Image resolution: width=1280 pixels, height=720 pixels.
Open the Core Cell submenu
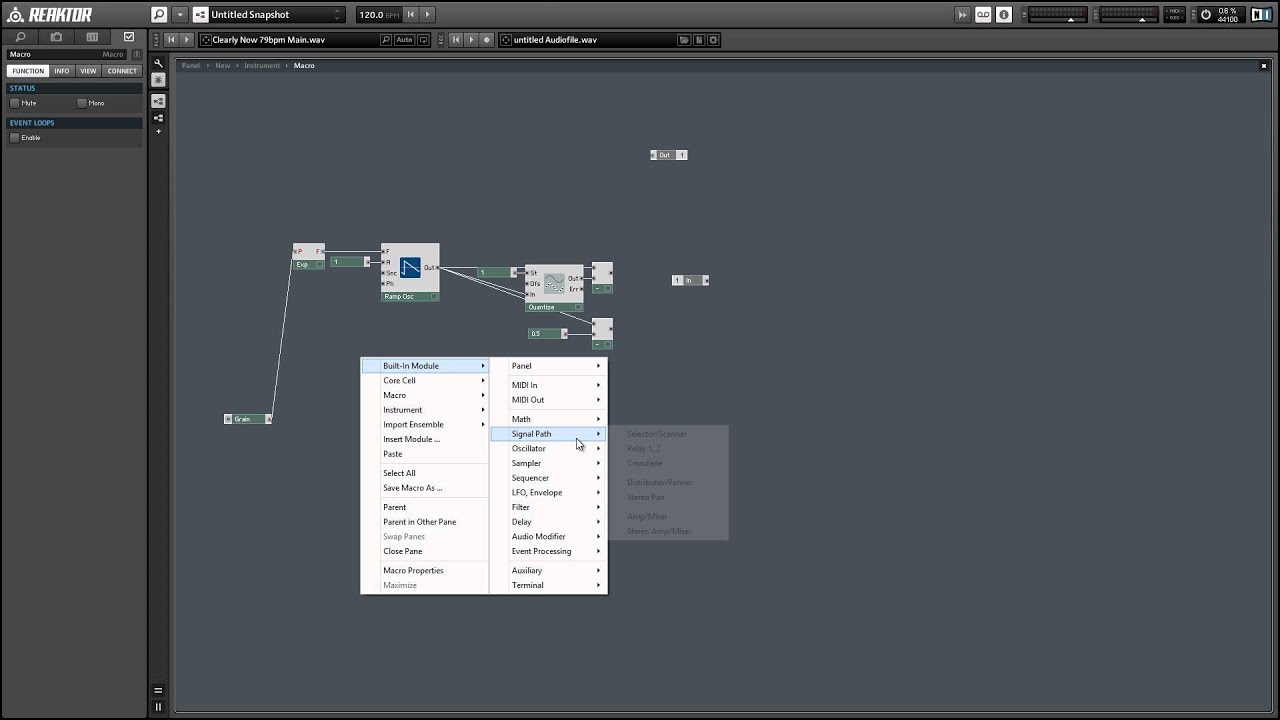(425, 381)
